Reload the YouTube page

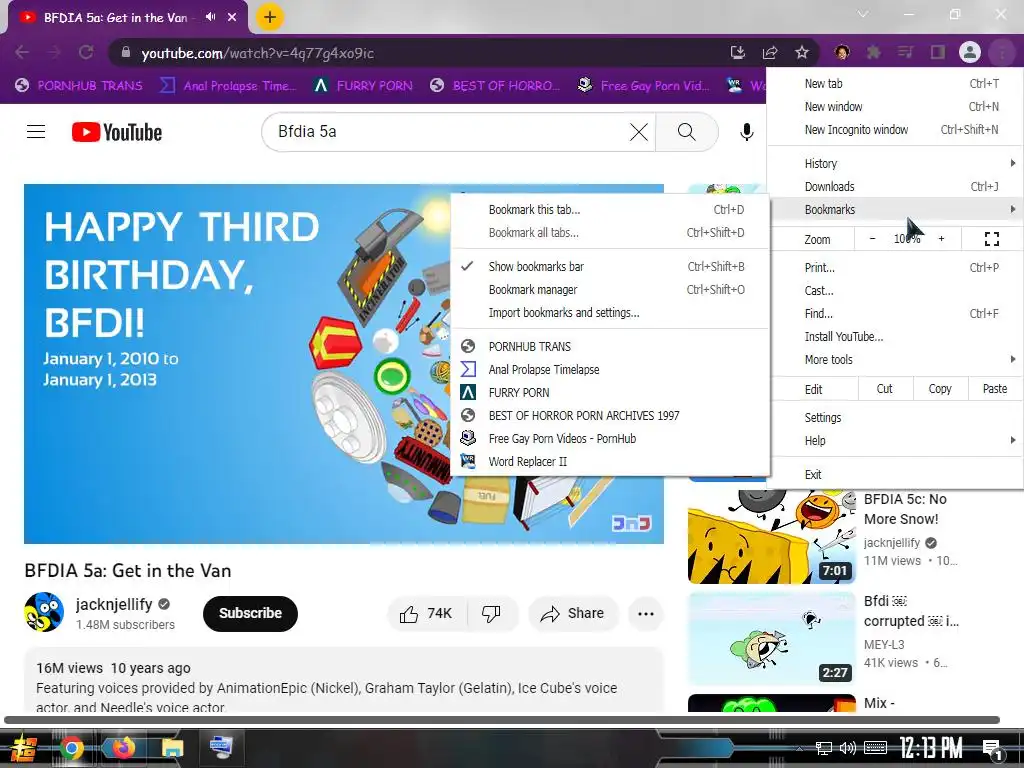coord(86,52)
